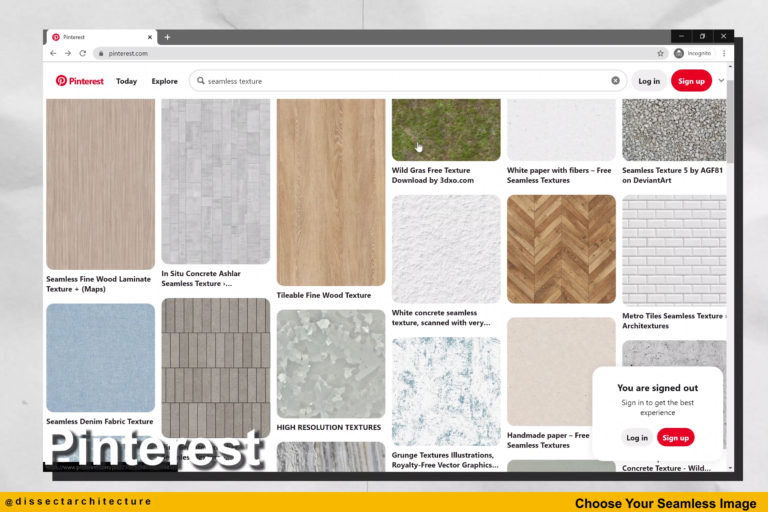The image size is (768, 512).
Task: Open the chevron wood parquet texture pin
Action: tap(560, 249)
